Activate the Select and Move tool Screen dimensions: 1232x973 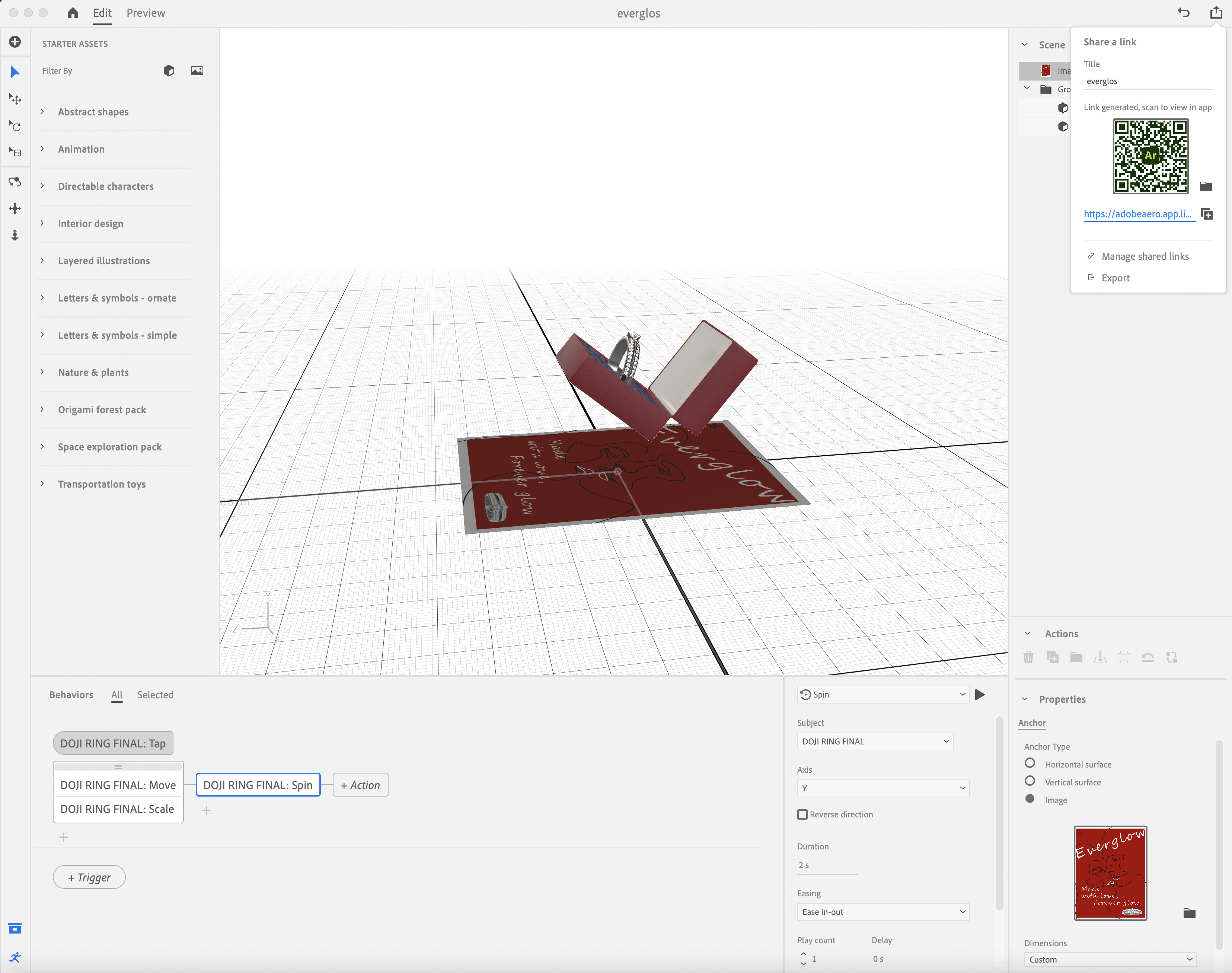(15, 99)
